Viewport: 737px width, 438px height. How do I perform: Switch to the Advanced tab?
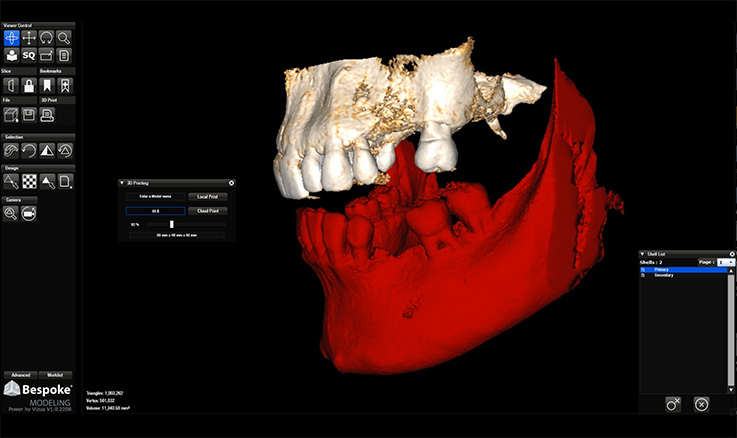click(20, 373)
